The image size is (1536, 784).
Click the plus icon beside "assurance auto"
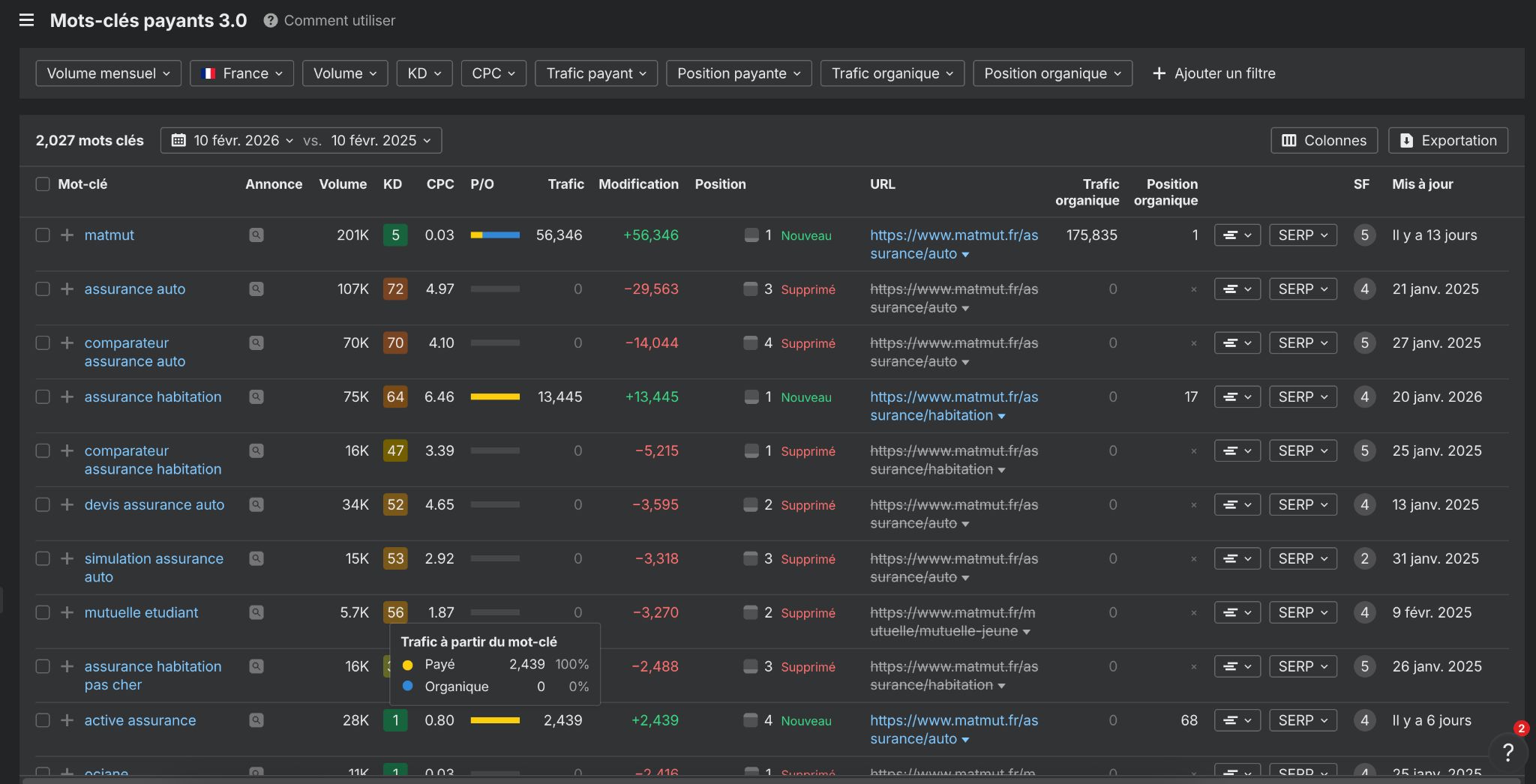(x=67, y=289)
